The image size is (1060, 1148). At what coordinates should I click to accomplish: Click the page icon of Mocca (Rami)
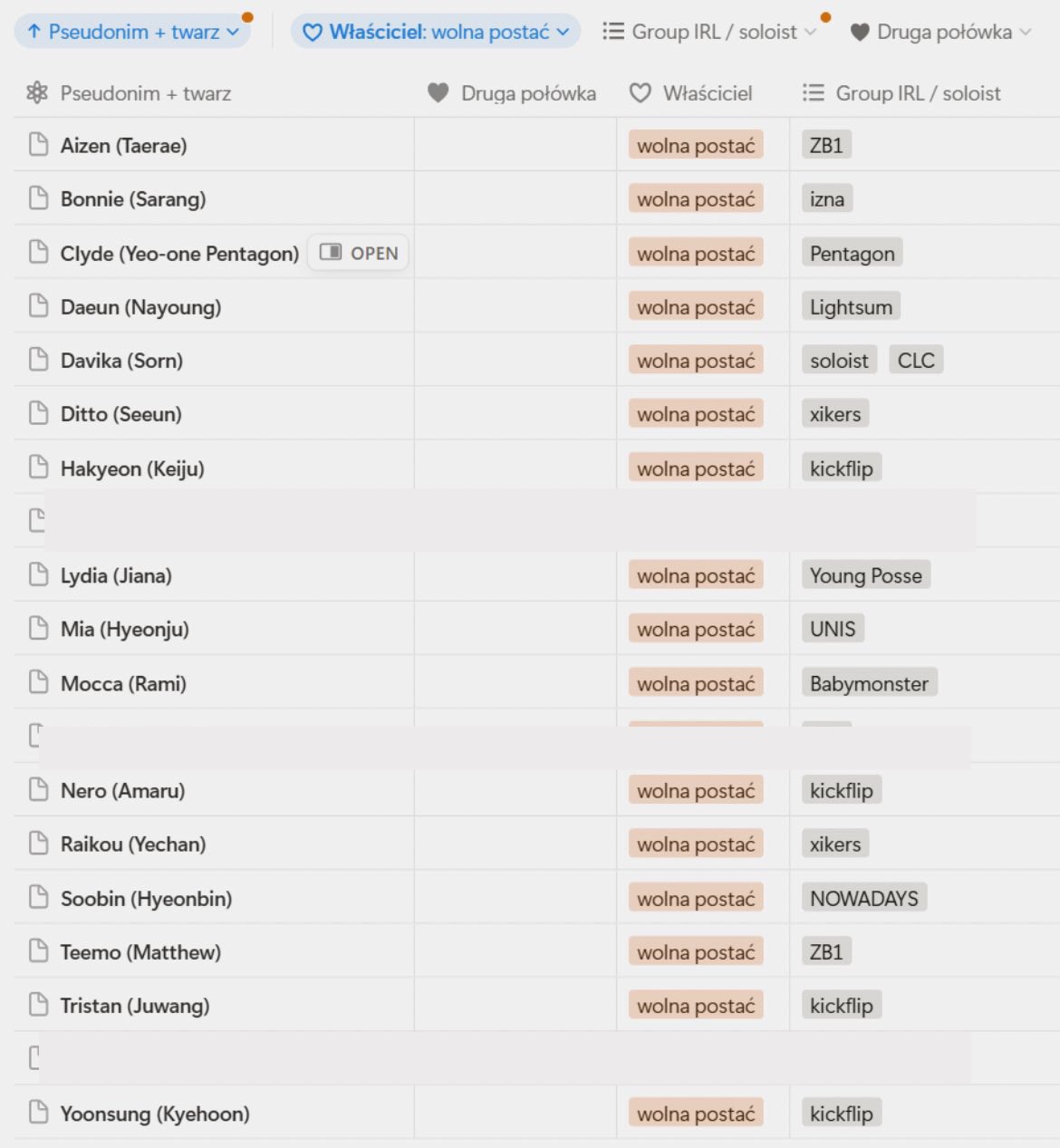coord(38,682)
